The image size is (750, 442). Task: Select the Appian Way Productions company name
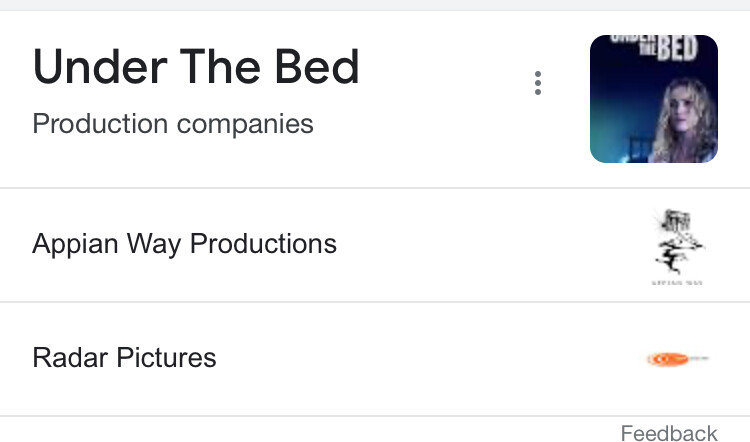[185, 244]
